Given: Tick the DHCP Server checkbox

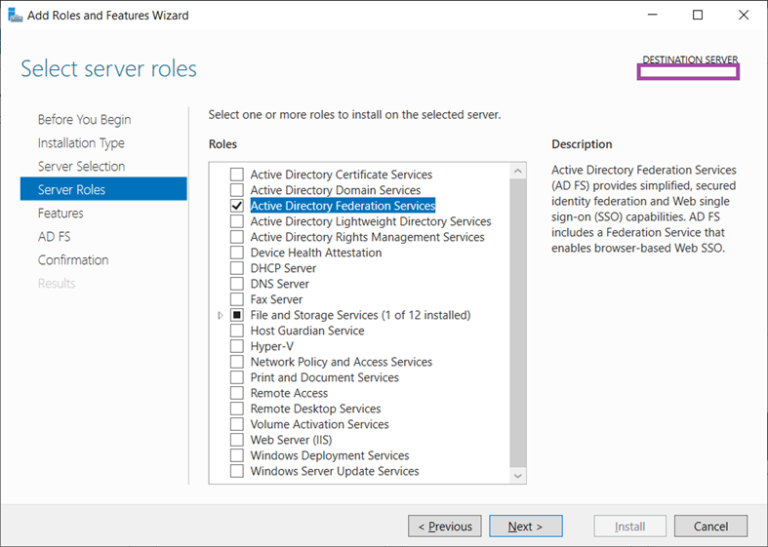Looking at the screenshot, I should [237, 268].
